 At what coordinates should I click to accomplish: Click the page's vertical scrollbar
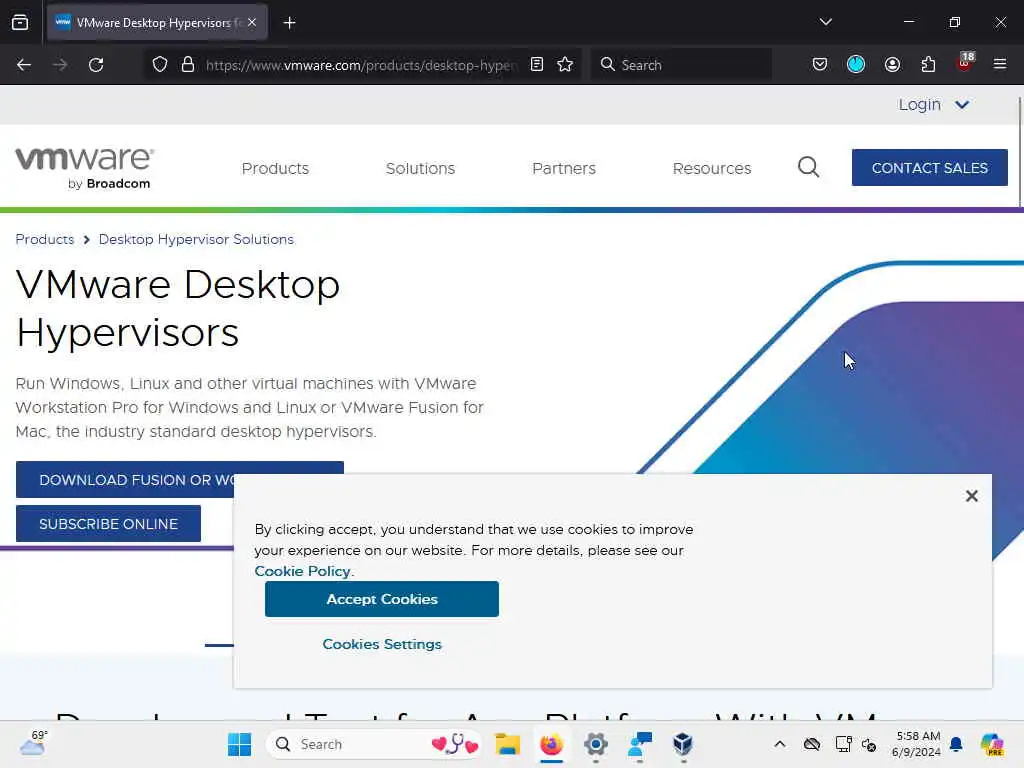(x=1019, y=152)
